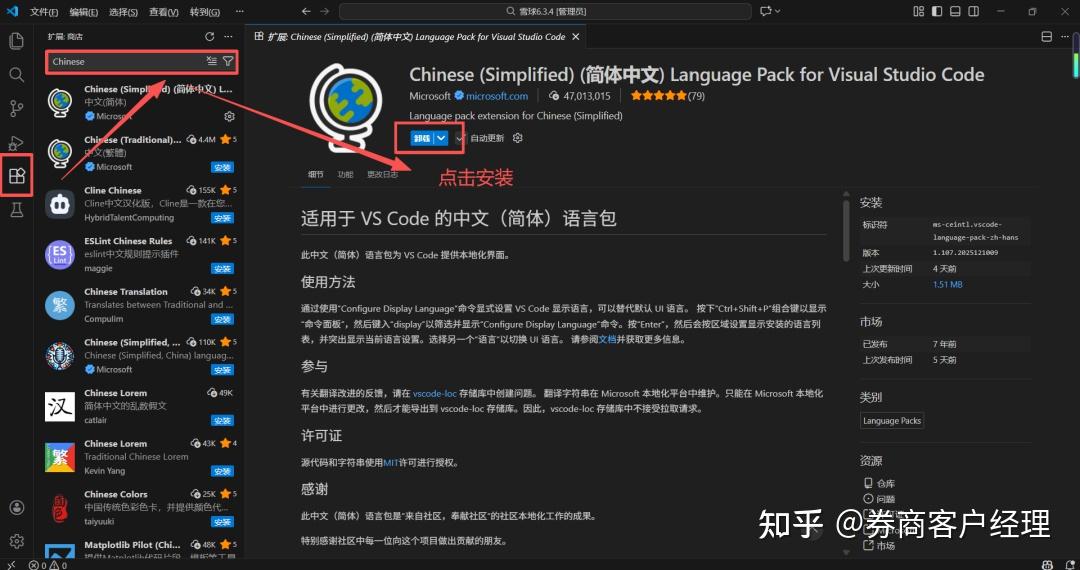Split the editor layout icon
Image resolution: width=1080 pixels, height=570 pixels.
pos(1046,36)
